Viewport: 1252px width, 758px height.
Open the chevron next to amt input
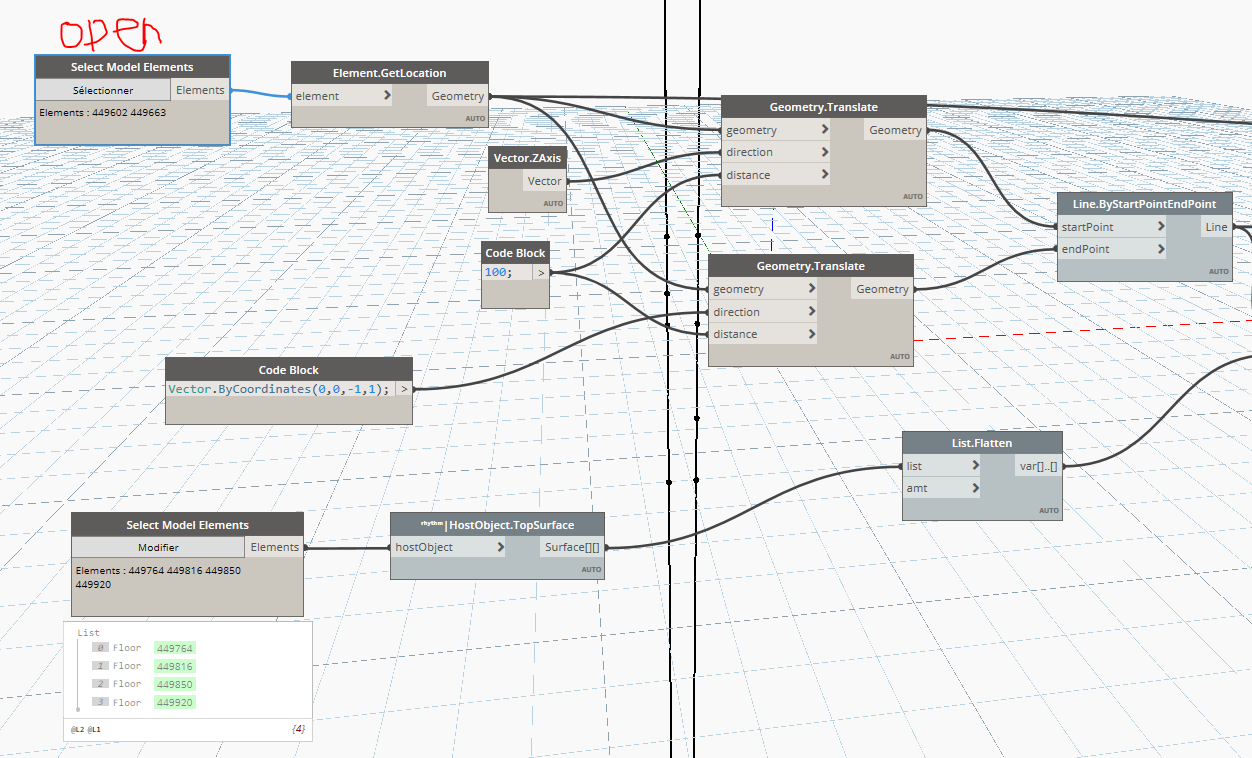coord(975,488)
